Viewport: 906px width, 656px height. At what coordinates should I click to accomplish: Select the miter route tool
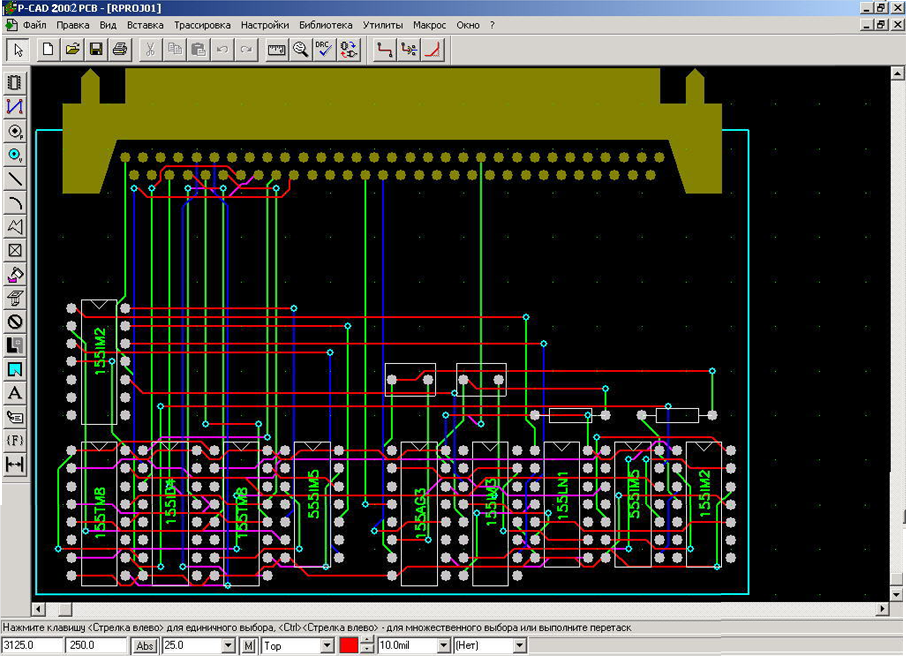pyautogui.click(x=433, y=50)
